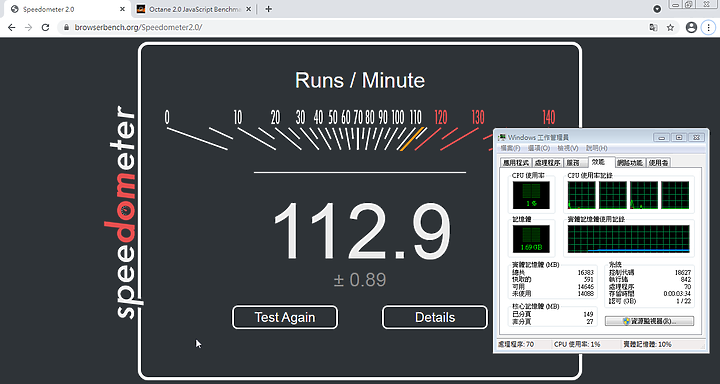The image size is (720, 384).
Task: Switch to 網路功能 tab in Task Manager
Action: (630, 163)
